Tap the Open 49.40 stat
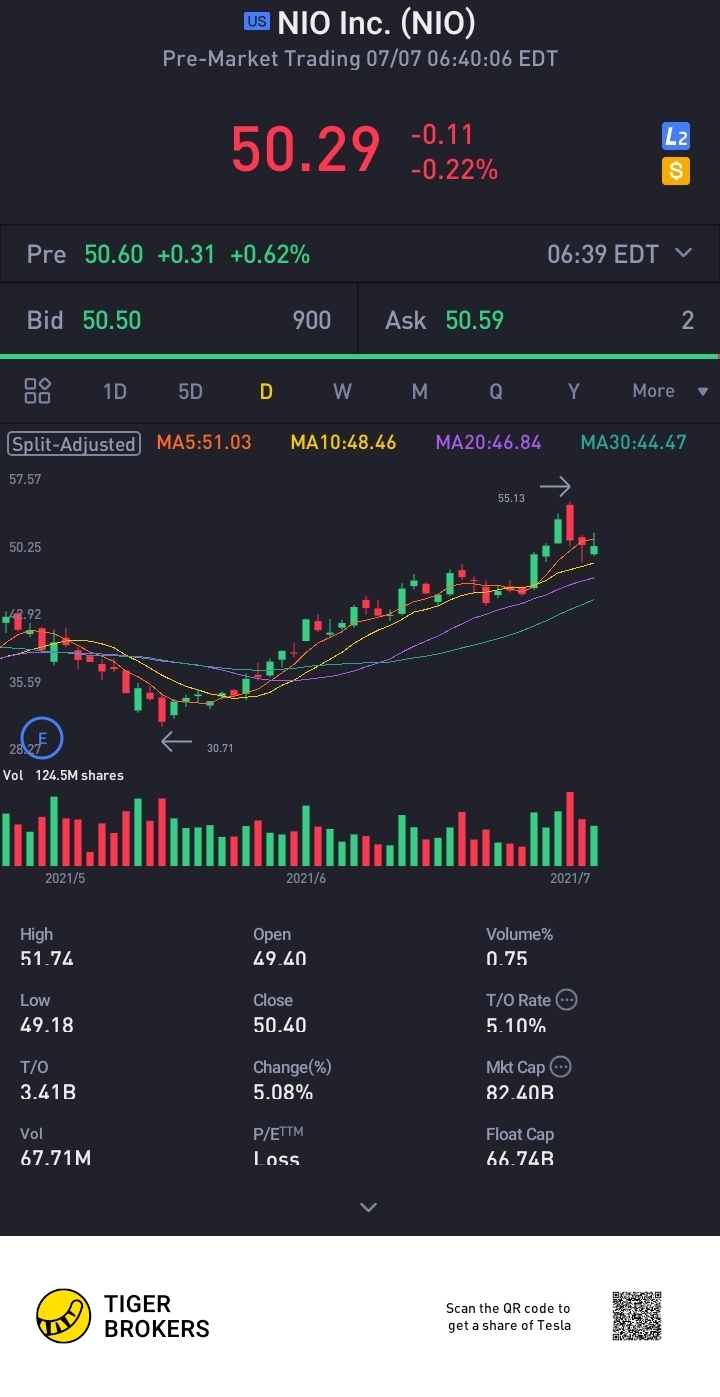 pyautogui.click(x=280, y=946)
